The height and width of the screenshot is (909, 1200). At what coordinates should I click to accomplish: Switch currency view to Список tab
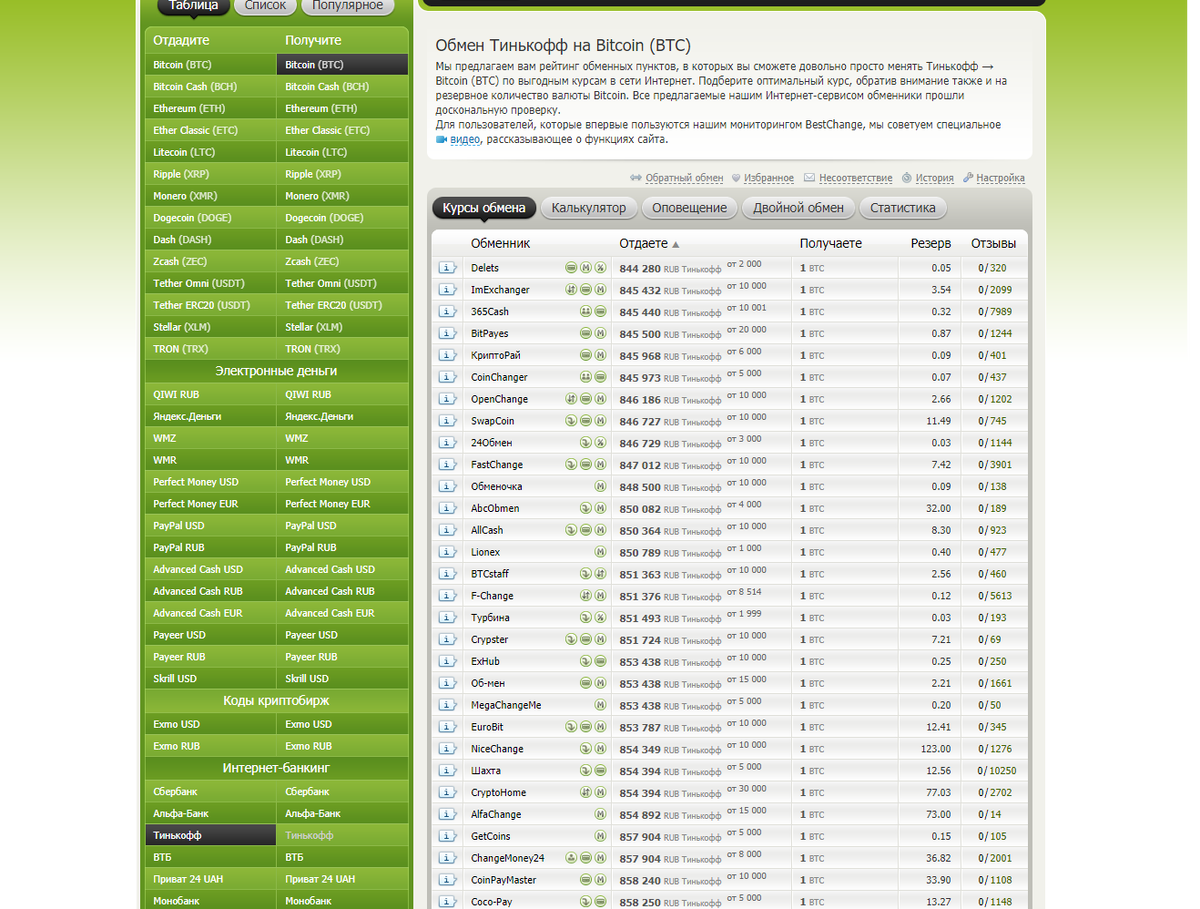pos(265,6)
